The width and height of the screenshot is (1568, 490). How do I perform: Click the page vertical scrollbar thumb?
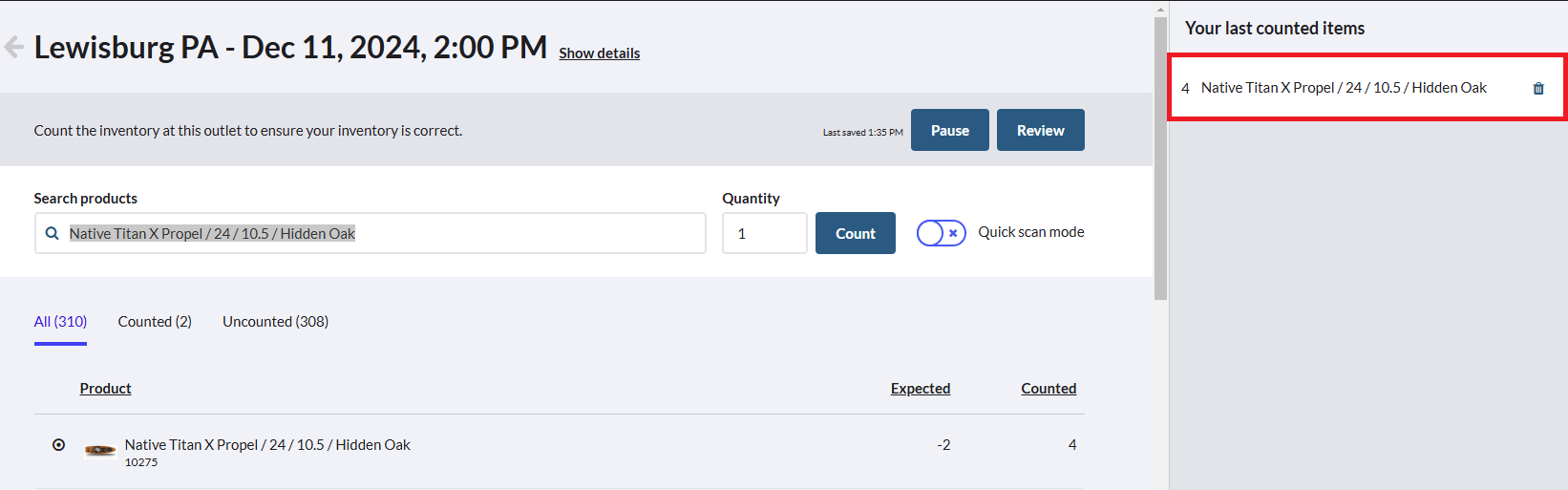1161,158
